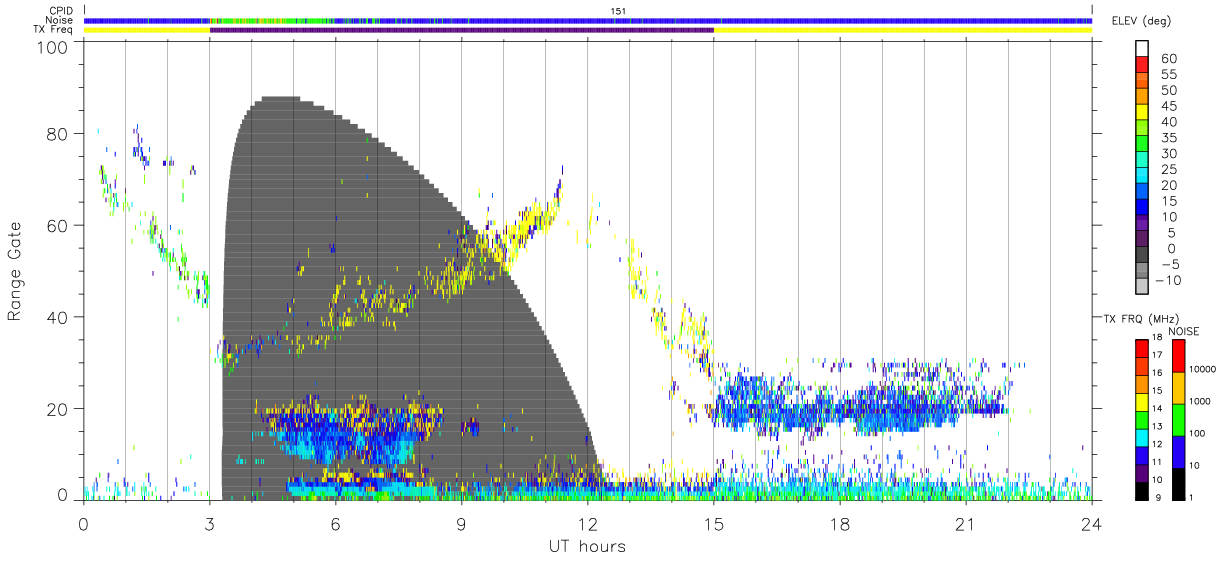The image size is (1228, 567).
Task: Choose the blue ELEV segment between 15 and 10
Action: coord(1141,207)
